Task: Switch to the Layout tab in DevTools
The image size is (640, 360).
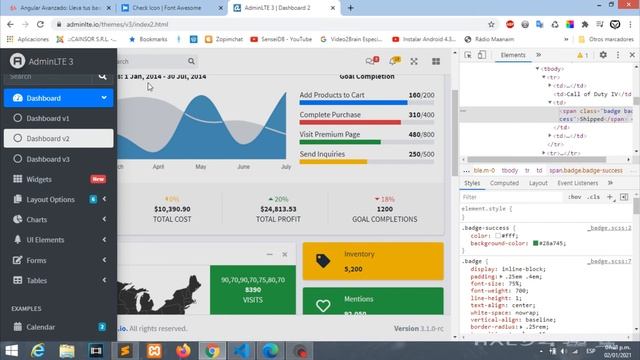Action: pyautogui.click(x=538, y=183)
